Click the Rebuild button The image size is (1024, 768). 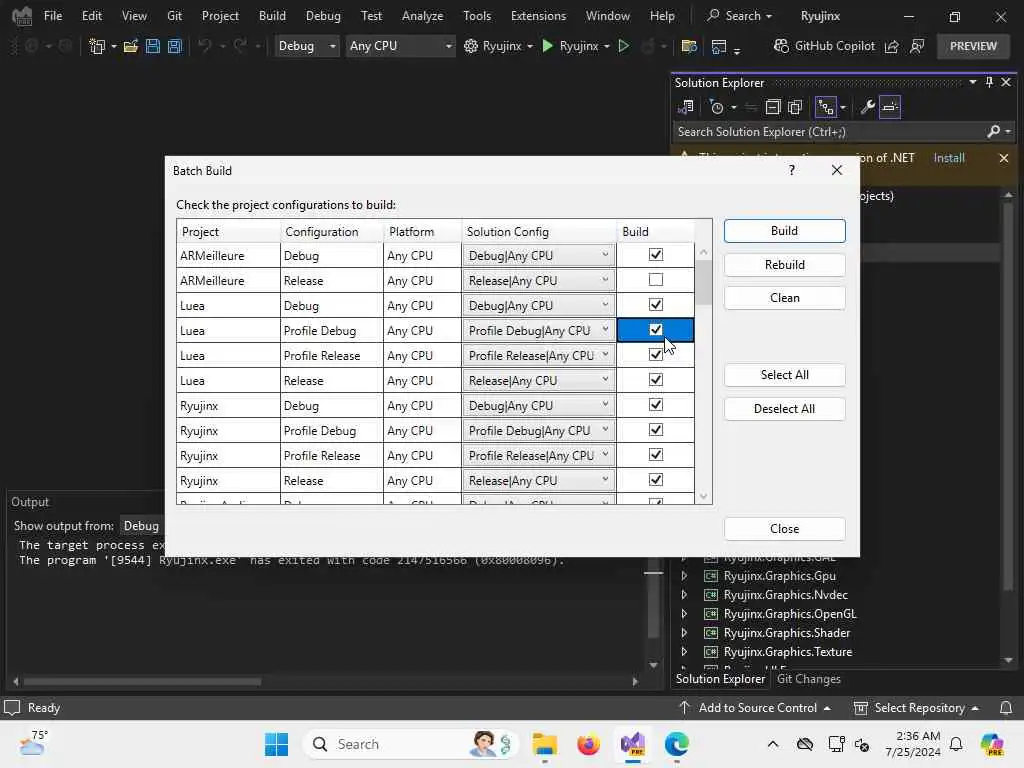tap(784, 264)
